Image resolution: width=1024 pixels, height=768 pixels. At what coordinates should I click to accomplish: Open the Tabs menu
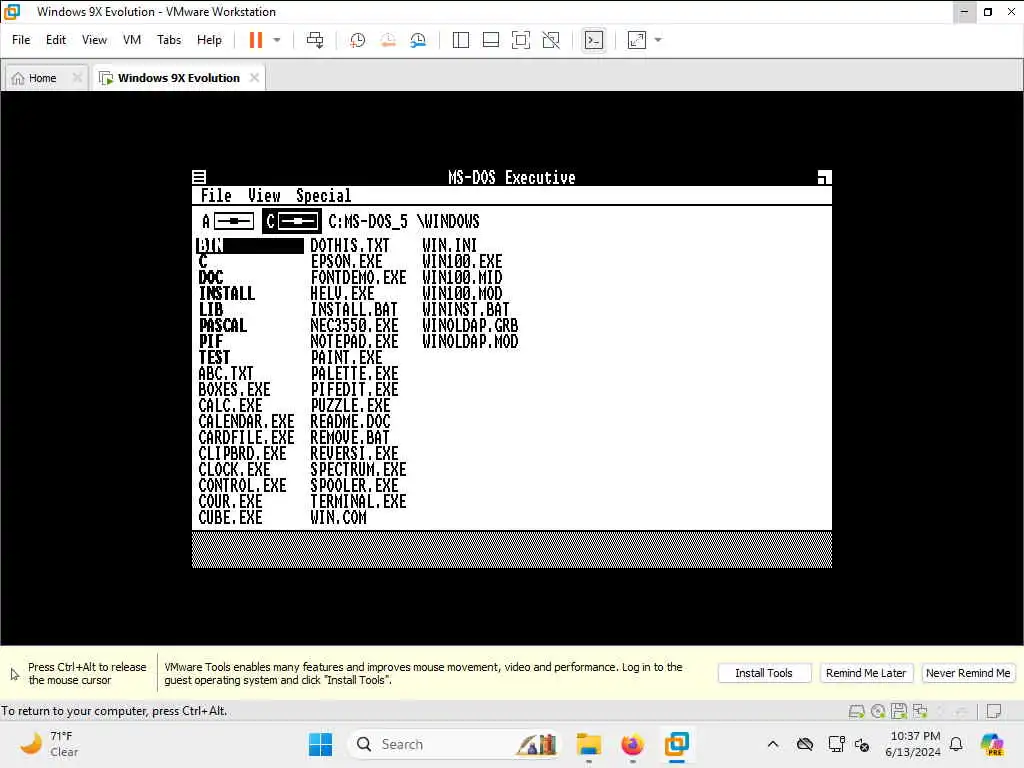coord(168,40)
